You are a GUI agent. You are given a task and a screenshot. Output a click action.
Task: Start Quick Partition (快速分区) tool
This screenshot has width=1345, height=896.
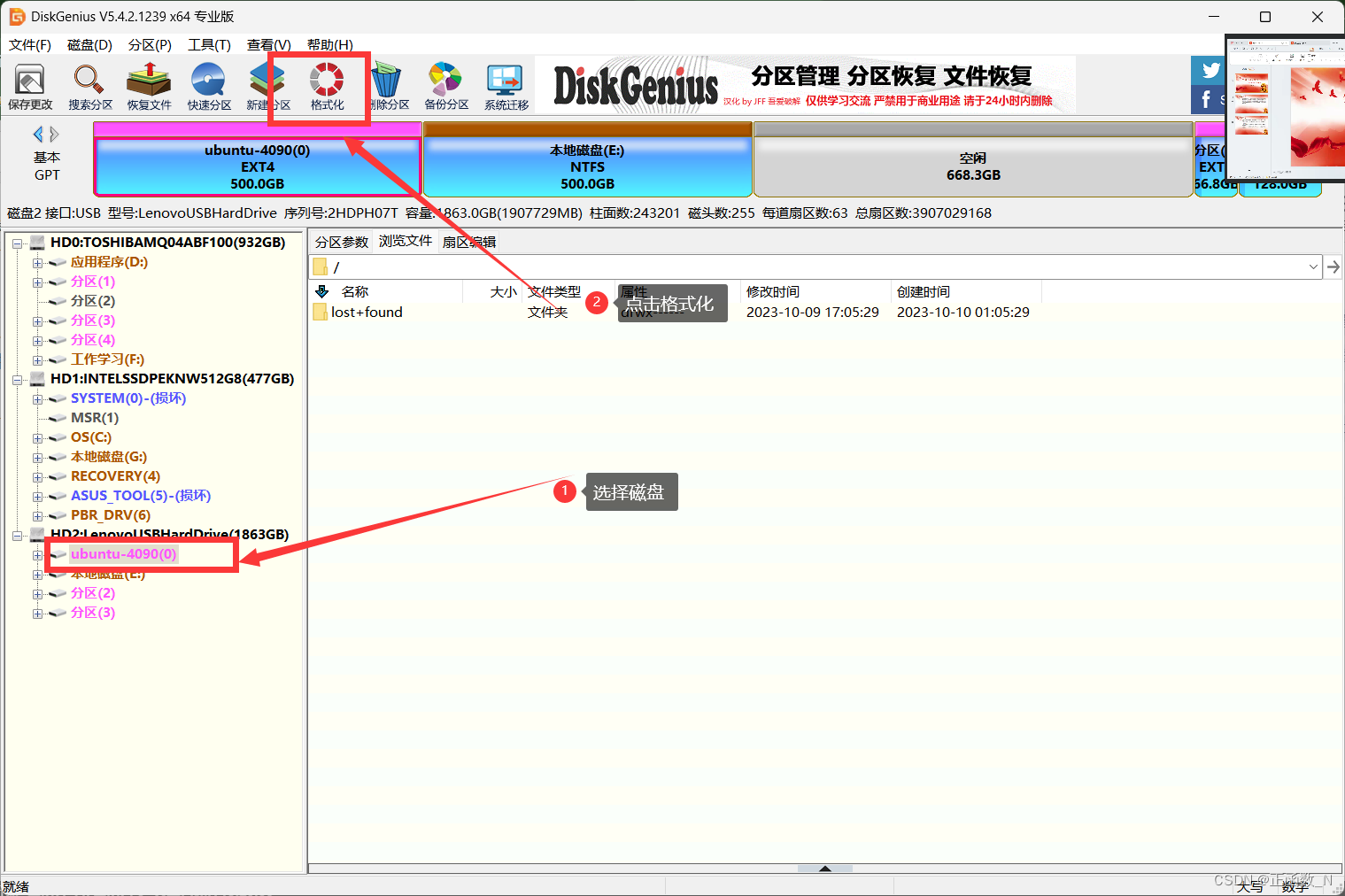(209, 87)
